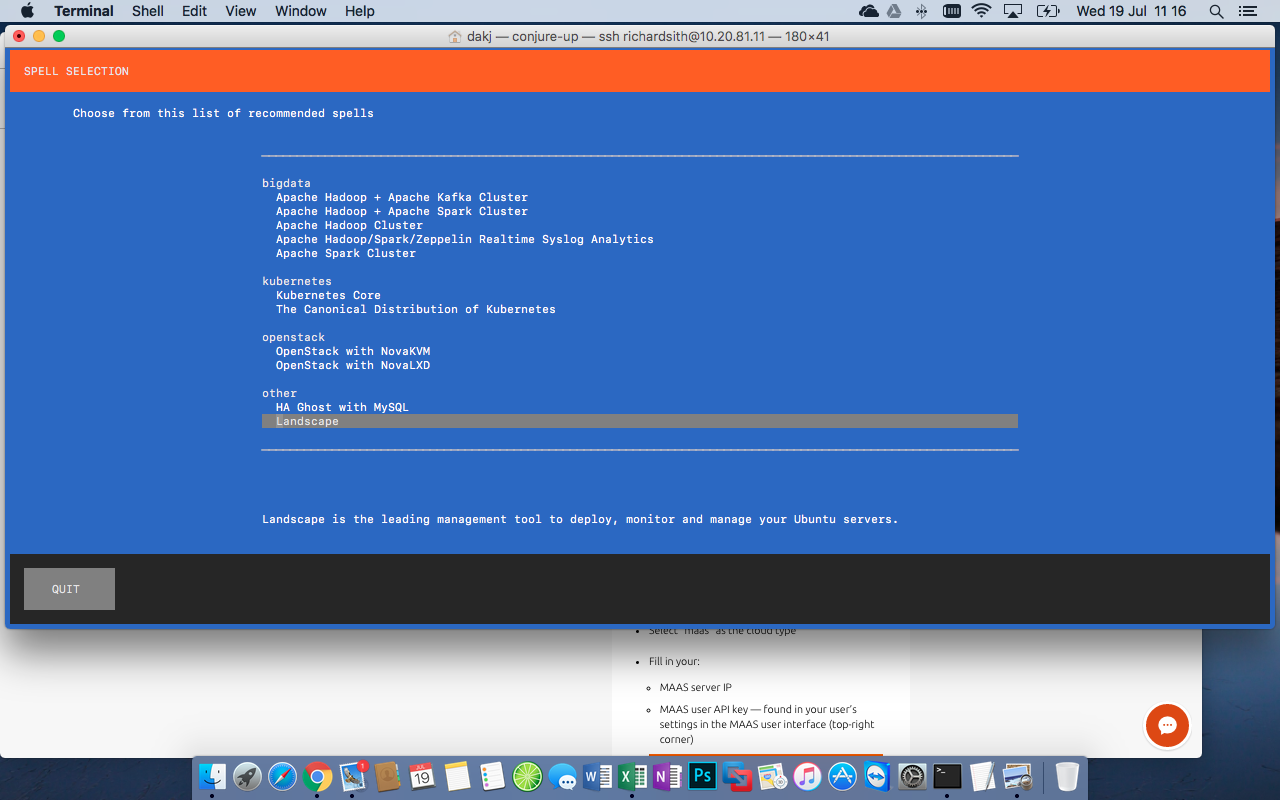Click the Google Drive menu bar icon
The width and height of the screenshot is (1280, 800).
(895, 11)
